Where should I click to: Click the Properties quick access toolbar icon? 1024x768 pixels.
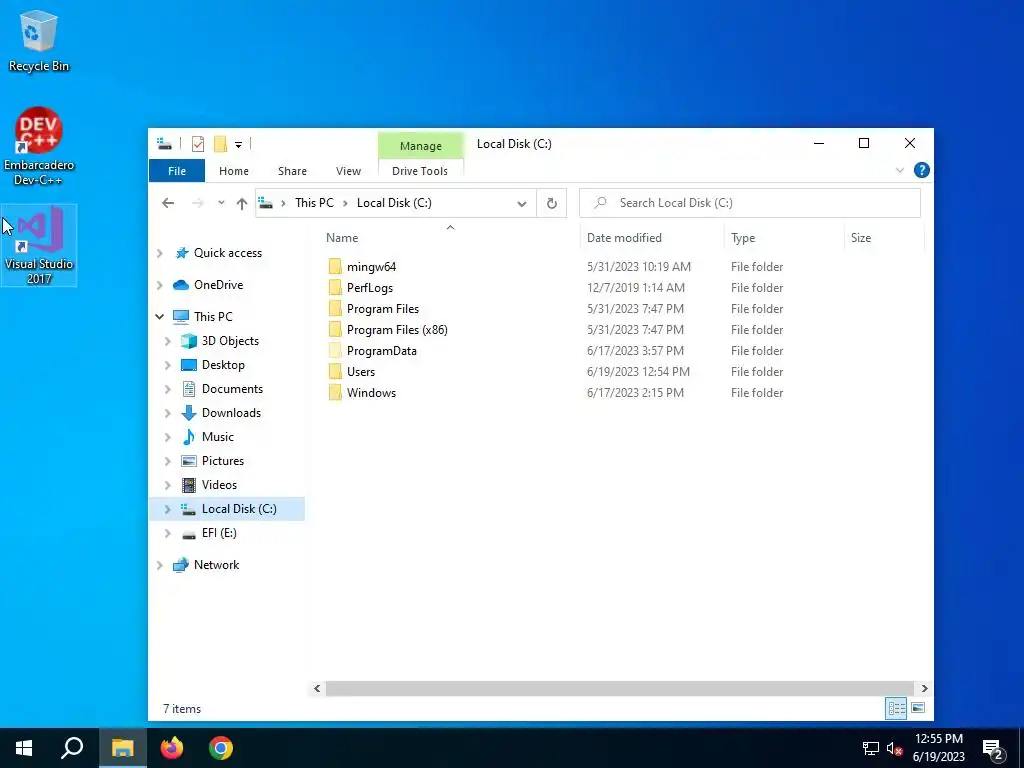click(x=198, y=144)
